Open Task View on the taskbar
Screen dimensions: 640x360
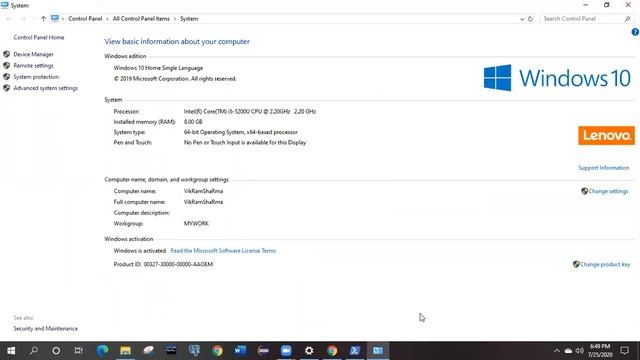click(x=79, y=351)
